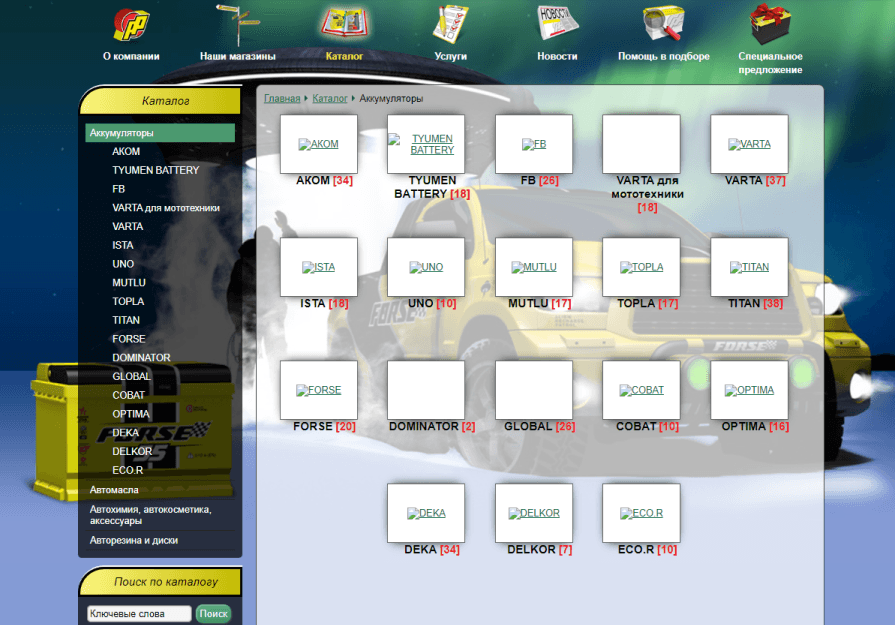
Task: Open the DOMINATOR empty thumbnail
Action: [x=426, y=390]
